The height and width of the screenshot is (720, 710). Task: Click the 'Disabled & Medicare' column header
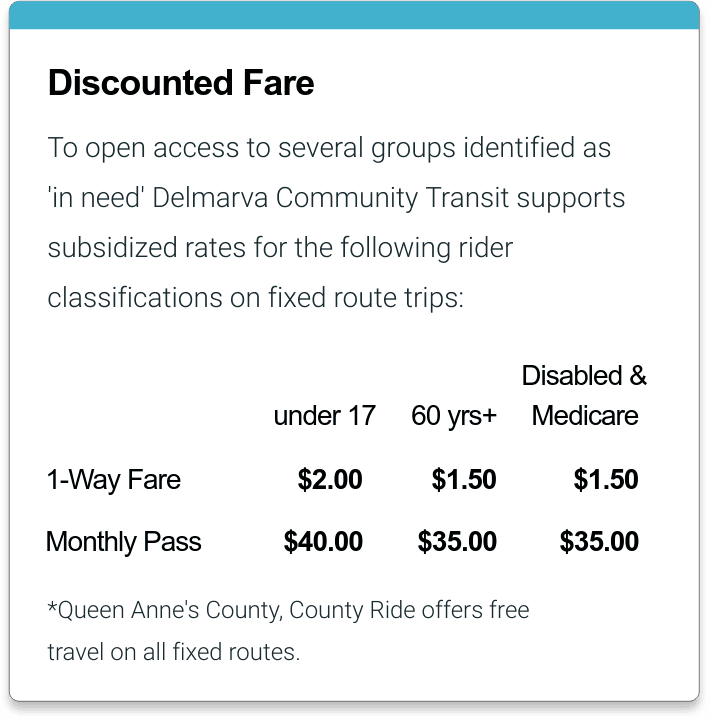point(584,396)
